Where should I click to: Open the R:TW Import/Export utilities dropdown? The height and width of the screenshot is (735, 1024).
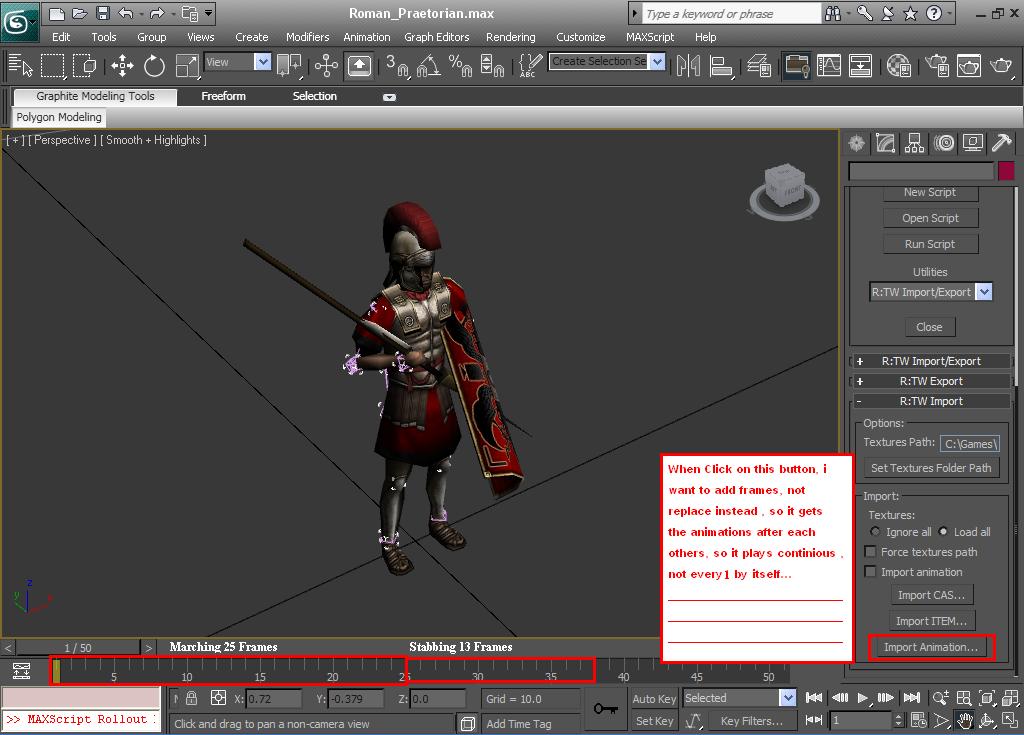coord(984,292)
